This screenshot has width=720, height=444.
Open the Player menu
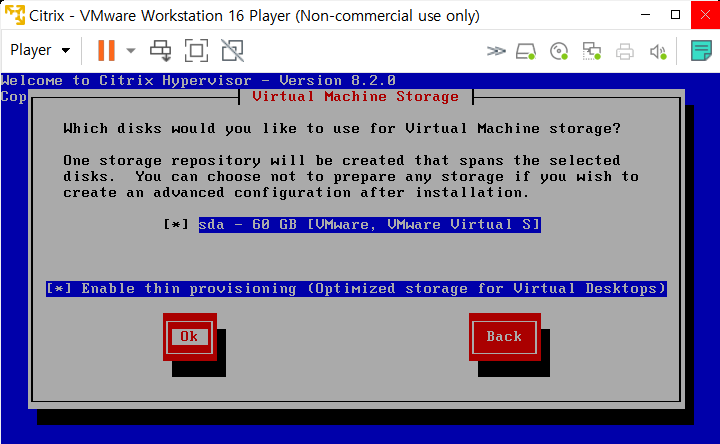pyautogui.click(x=40, y=50)
